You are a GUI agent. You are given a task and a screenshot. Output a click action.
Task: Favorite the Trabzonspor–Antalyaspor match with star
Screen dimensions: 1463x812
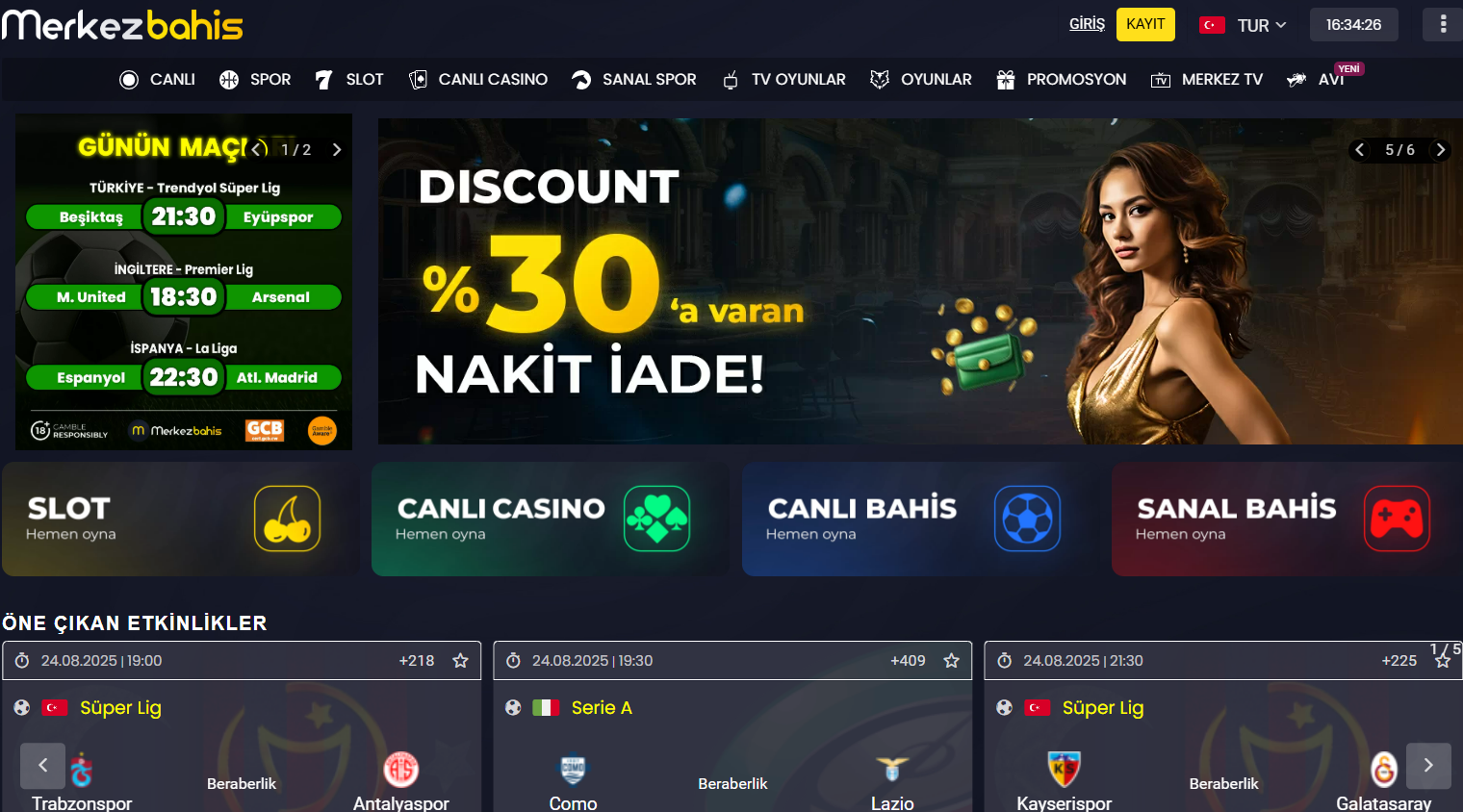460,661
